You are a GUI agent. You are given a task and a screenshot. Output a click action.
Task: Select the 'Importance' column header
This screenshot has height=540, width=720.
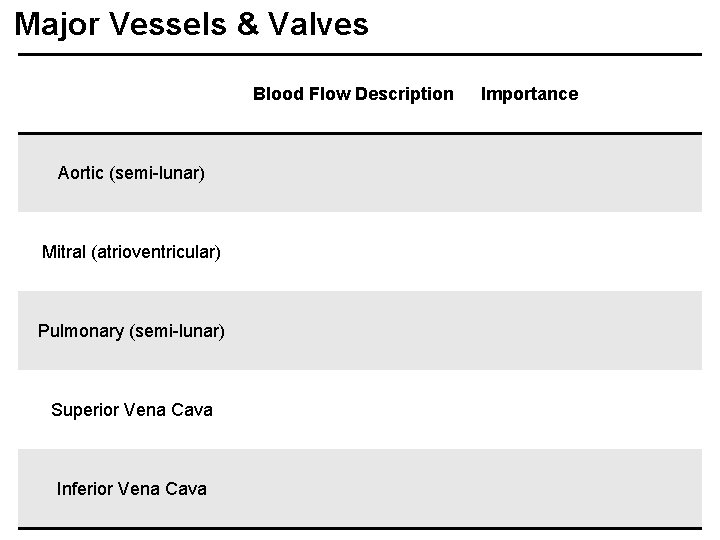tap(529, 94)
